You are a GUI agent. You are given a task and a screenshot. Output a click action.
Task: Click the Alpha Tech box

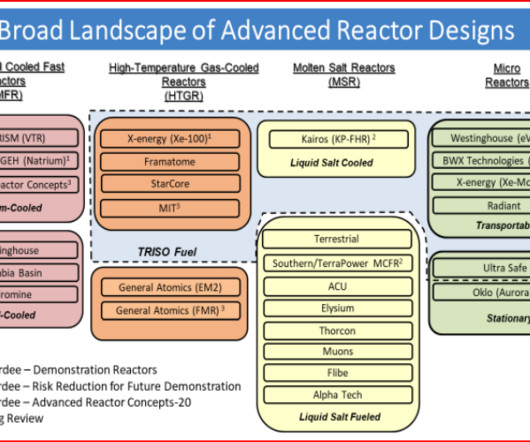click(x=338, y=395)
